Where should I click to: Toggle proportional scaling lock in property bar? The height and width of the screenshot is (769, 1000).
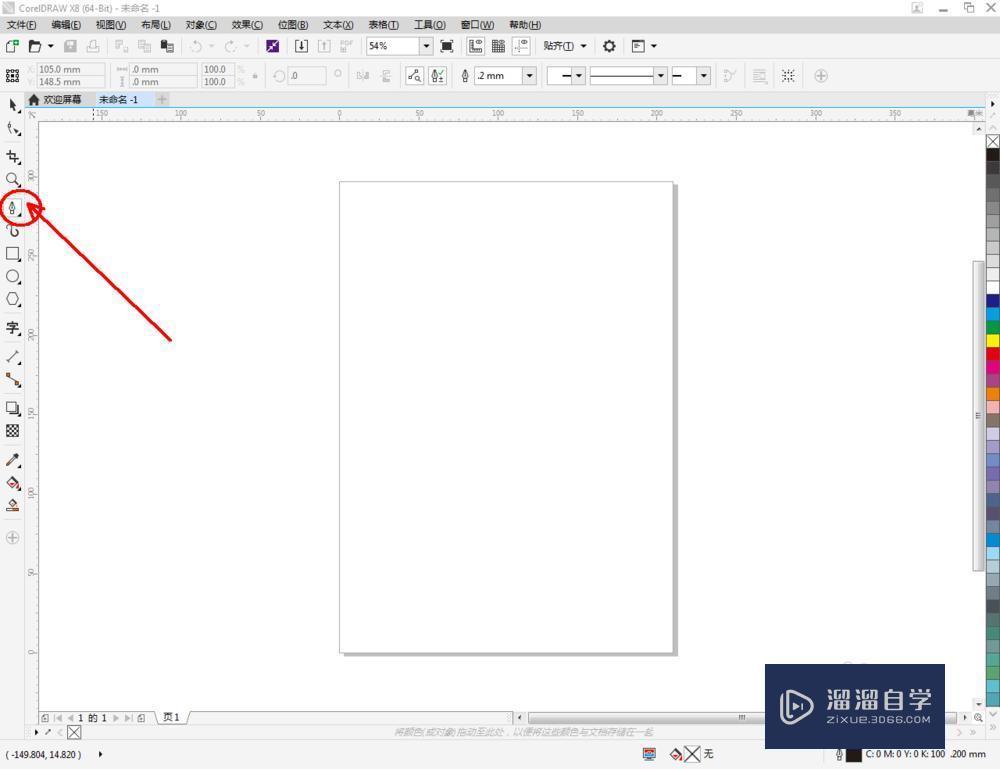pos(253,75)
